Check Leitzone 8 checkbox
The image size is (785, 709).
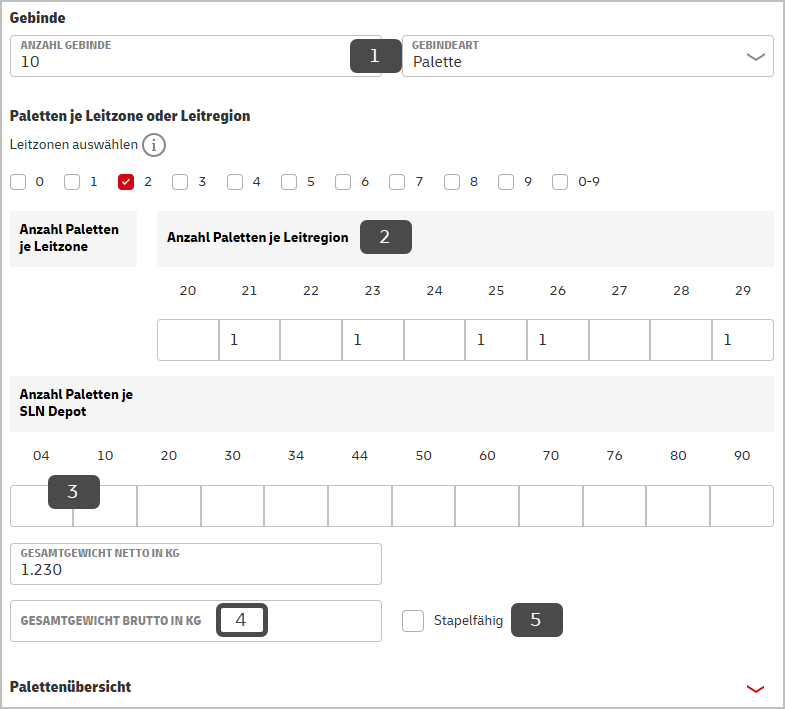click(452, 182)
